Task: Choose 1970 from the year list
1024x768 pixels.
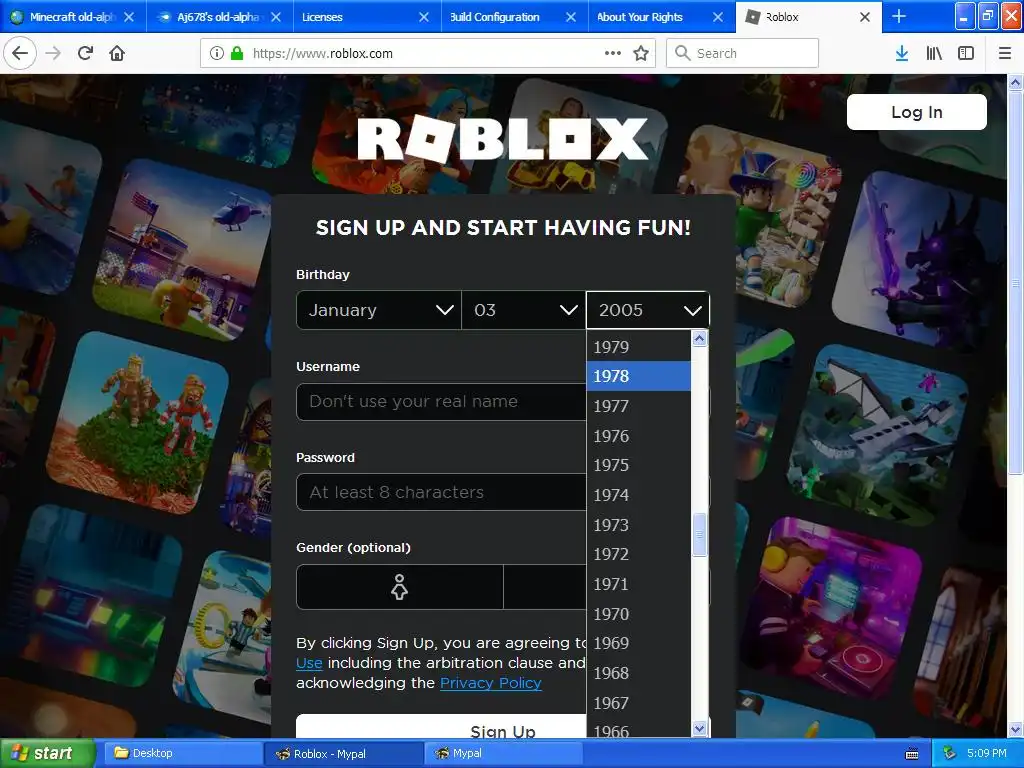Action: tap(639, 614)
